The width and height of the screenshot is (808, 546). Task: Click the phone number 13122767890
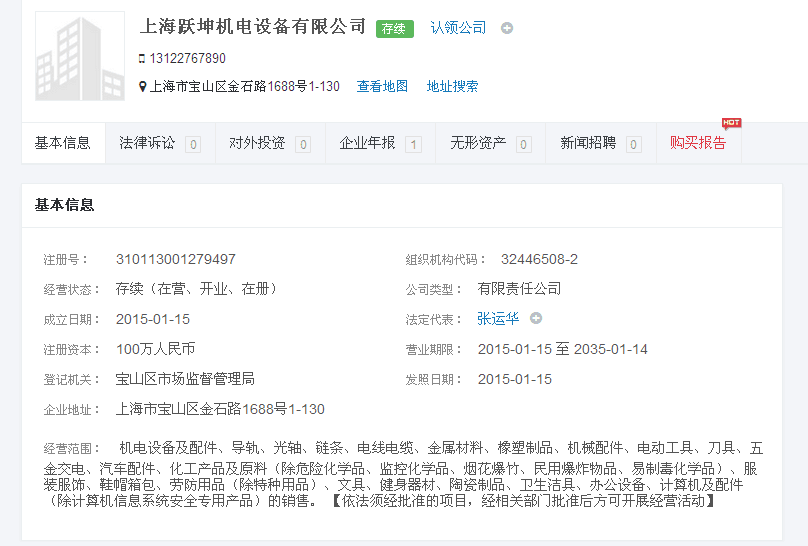tap(188, 59)
